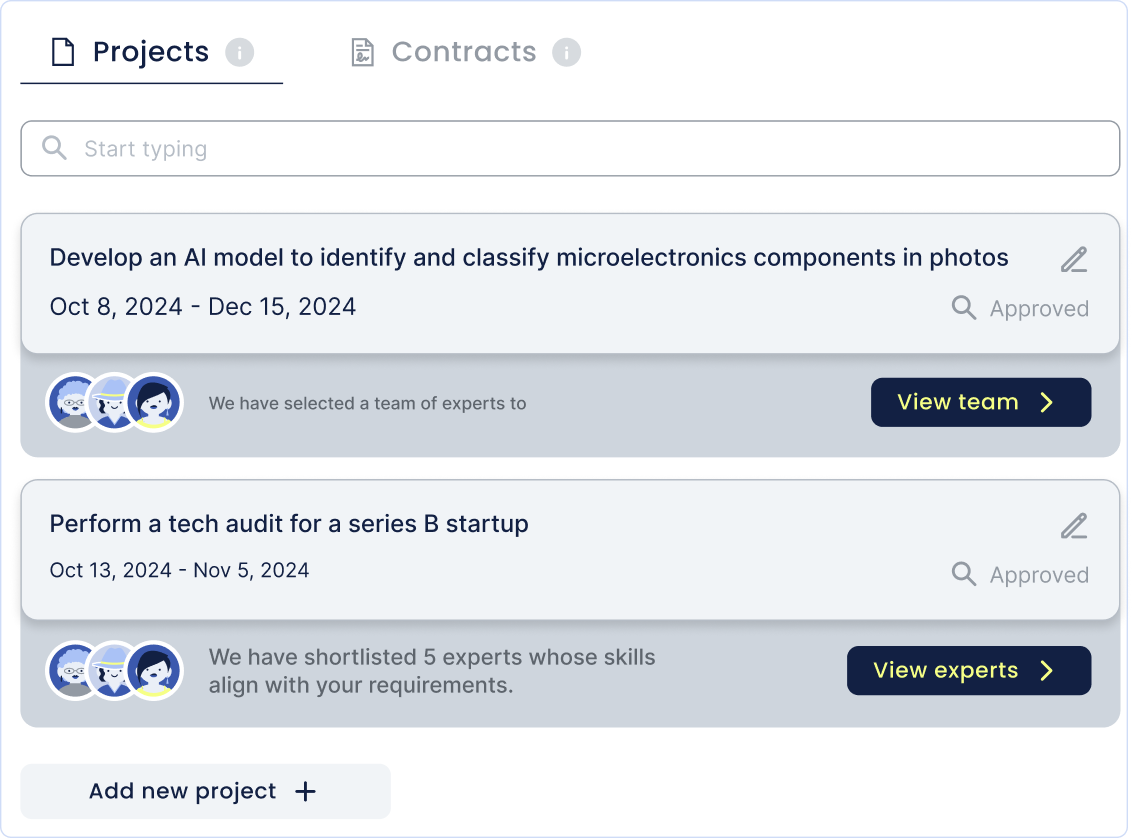Click the search magnifier in the search bar
This screenshot has height=838, width=1133.
(55, 149)
